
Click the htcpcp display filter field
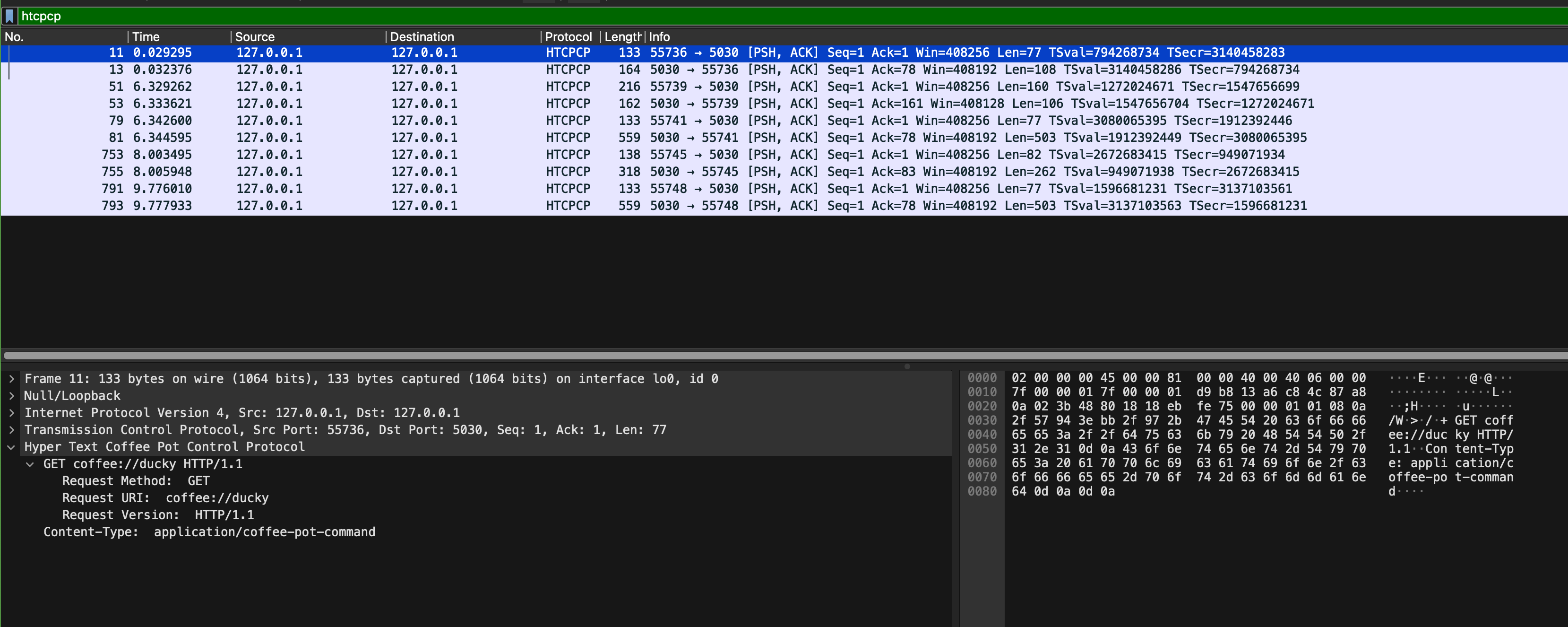tap(731, 16)
